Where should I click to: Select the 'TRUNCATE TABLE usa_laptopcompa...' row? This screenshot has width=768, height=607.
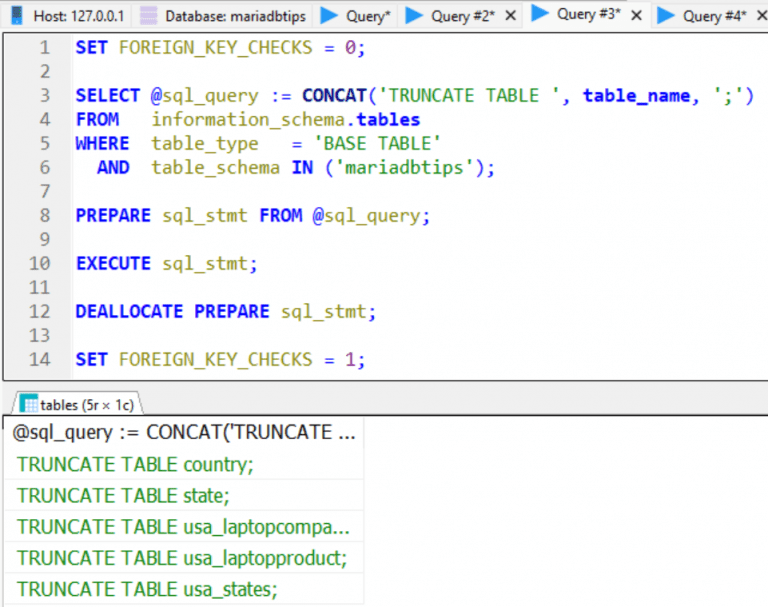click(184, 527)
